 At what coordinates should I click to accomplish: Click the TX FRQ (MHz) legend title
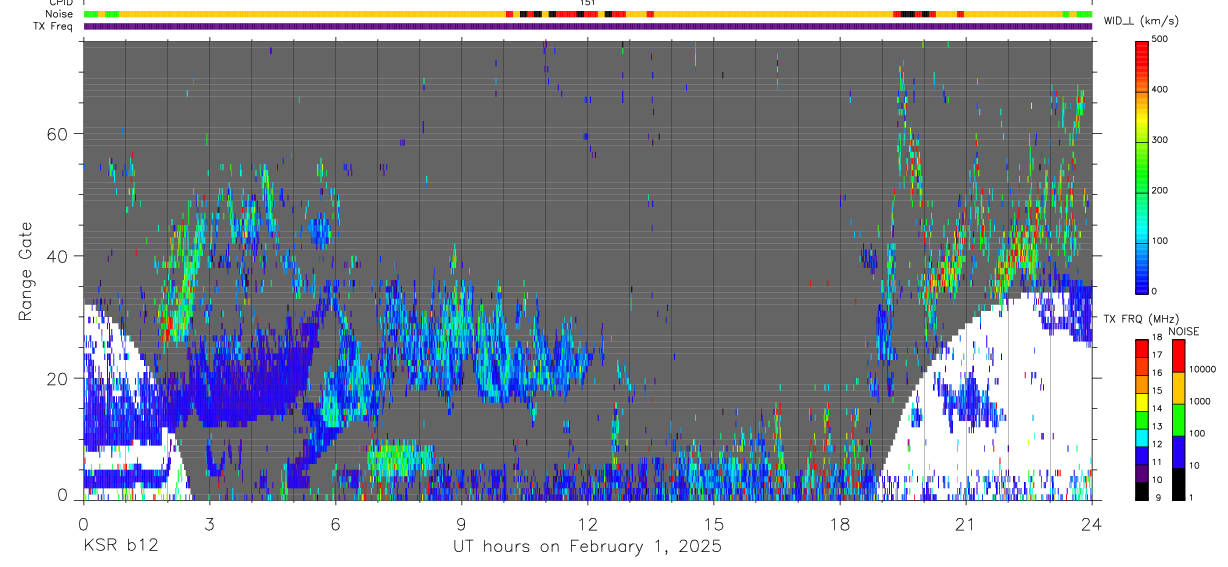point(1141,319)
